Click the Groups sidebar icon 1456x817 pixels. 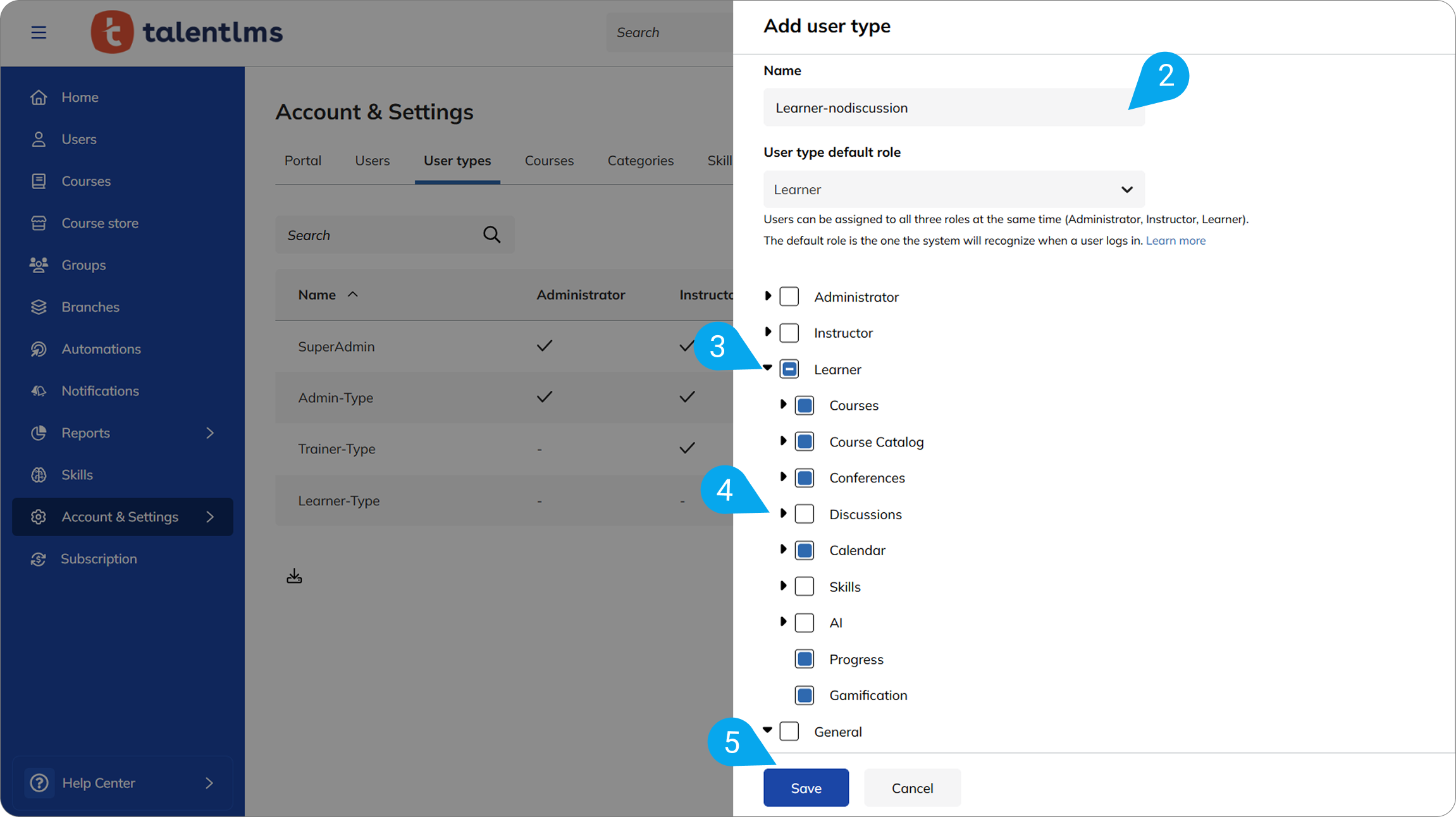coord(39,265)
